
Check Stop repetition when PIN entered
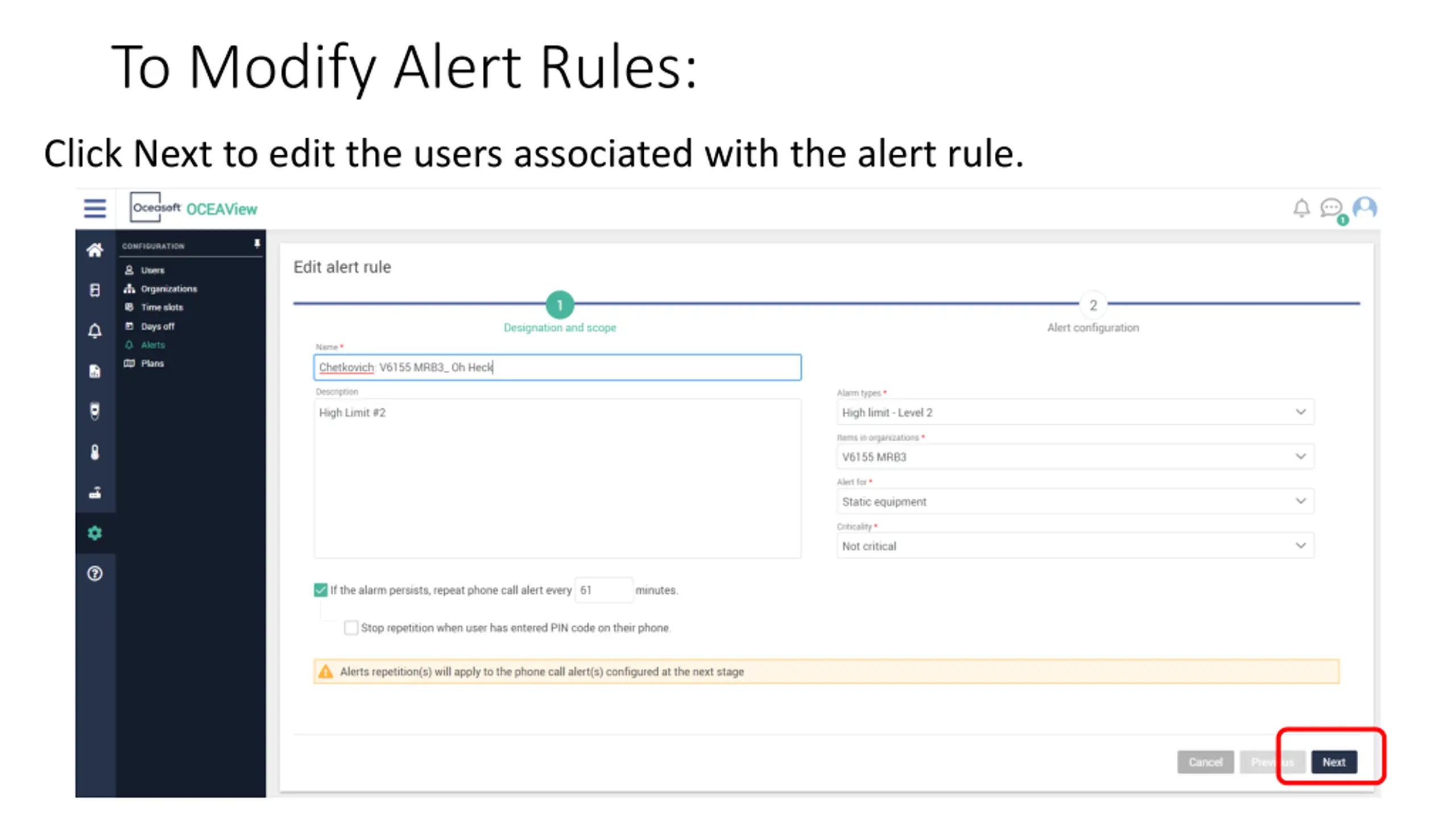[x=351, y=628]
